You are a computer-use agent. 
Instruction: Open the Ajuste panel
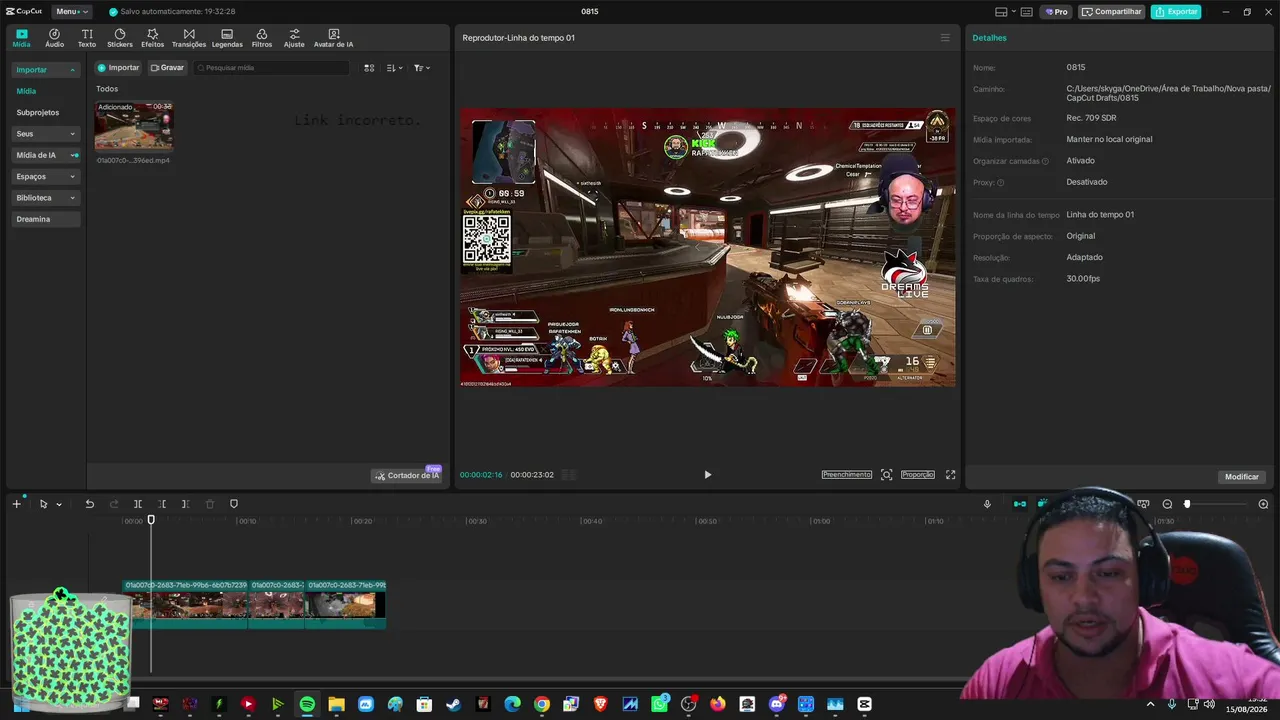(294, 38)
